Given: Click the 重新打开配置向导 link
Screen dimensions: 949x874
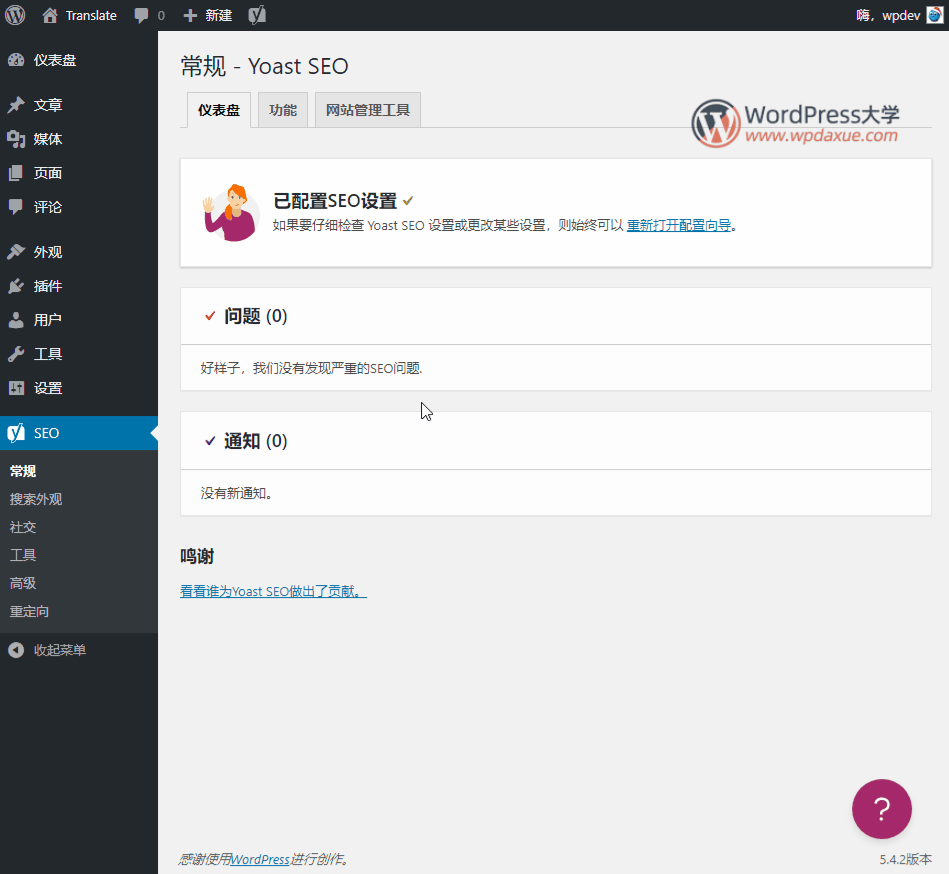Looking at the screenshot, I should [679, 225].
